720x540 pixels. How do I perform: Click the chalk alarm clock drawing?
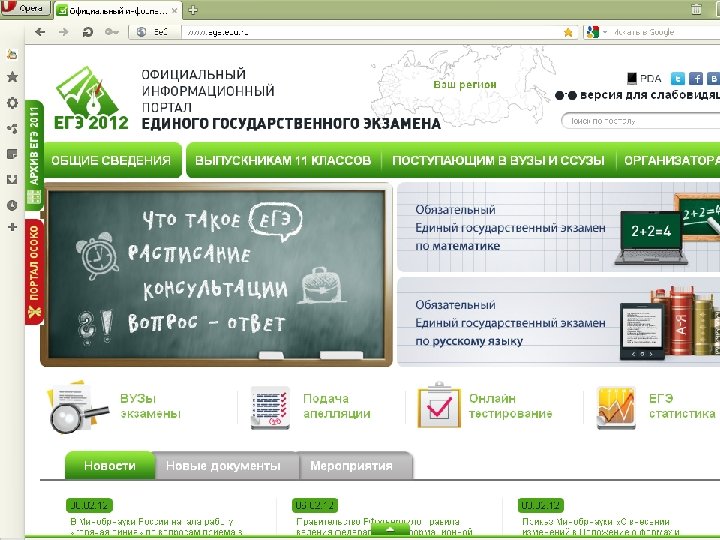point(97,255)
